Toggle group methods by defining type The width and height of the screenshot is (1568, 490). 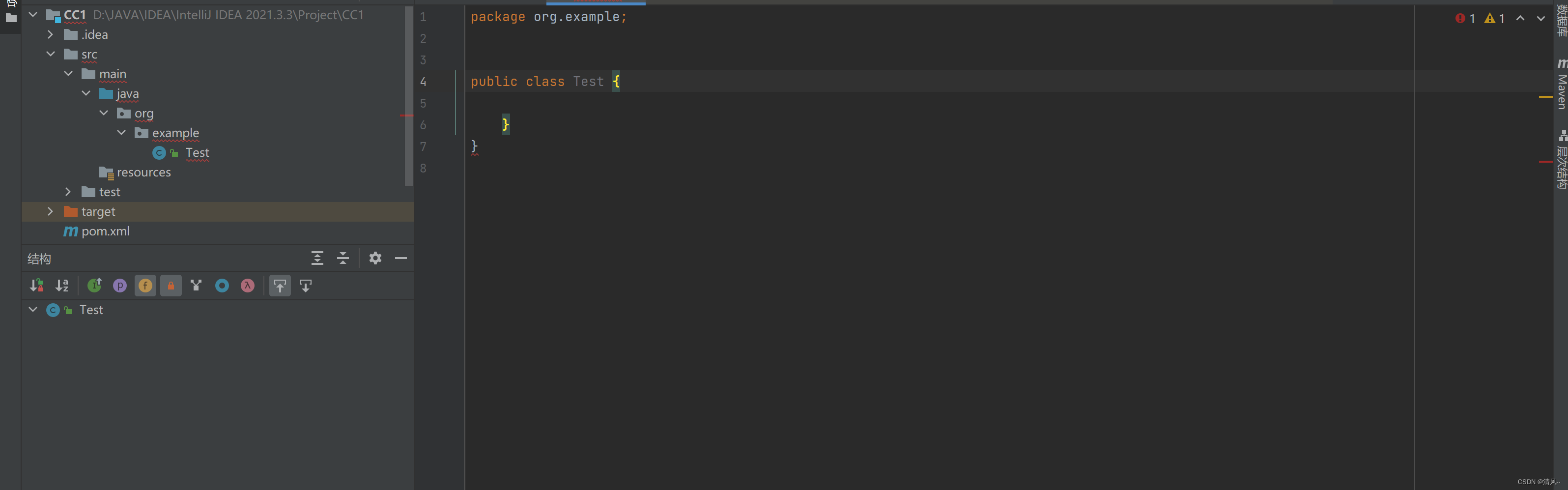196,286
